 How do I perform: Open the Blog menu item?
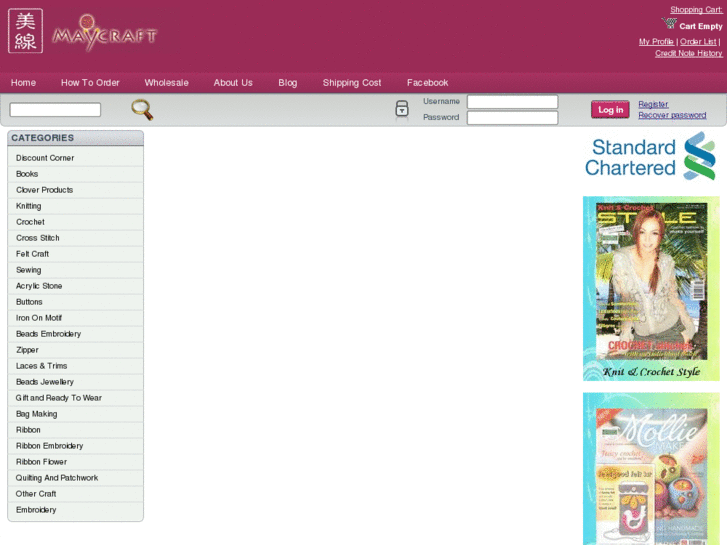[287, 83]
